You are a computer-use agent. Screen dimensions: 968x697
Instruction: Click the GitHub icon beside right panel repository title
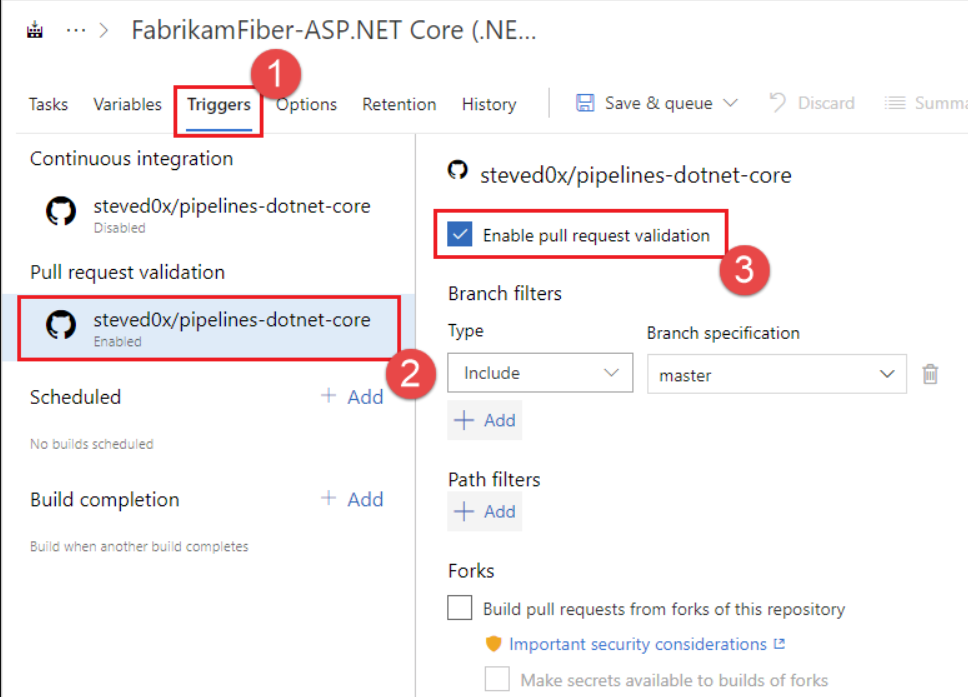click(457, 170)
